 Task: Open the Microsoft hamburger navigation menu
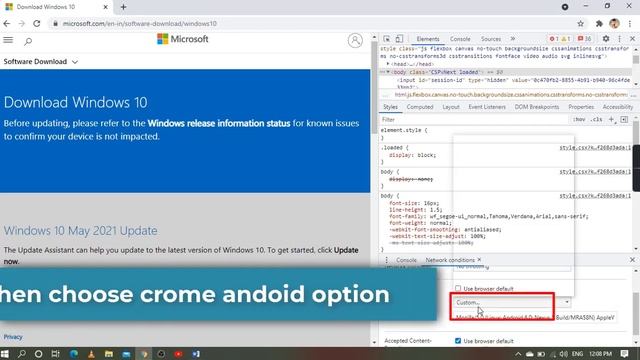point(8,40)
